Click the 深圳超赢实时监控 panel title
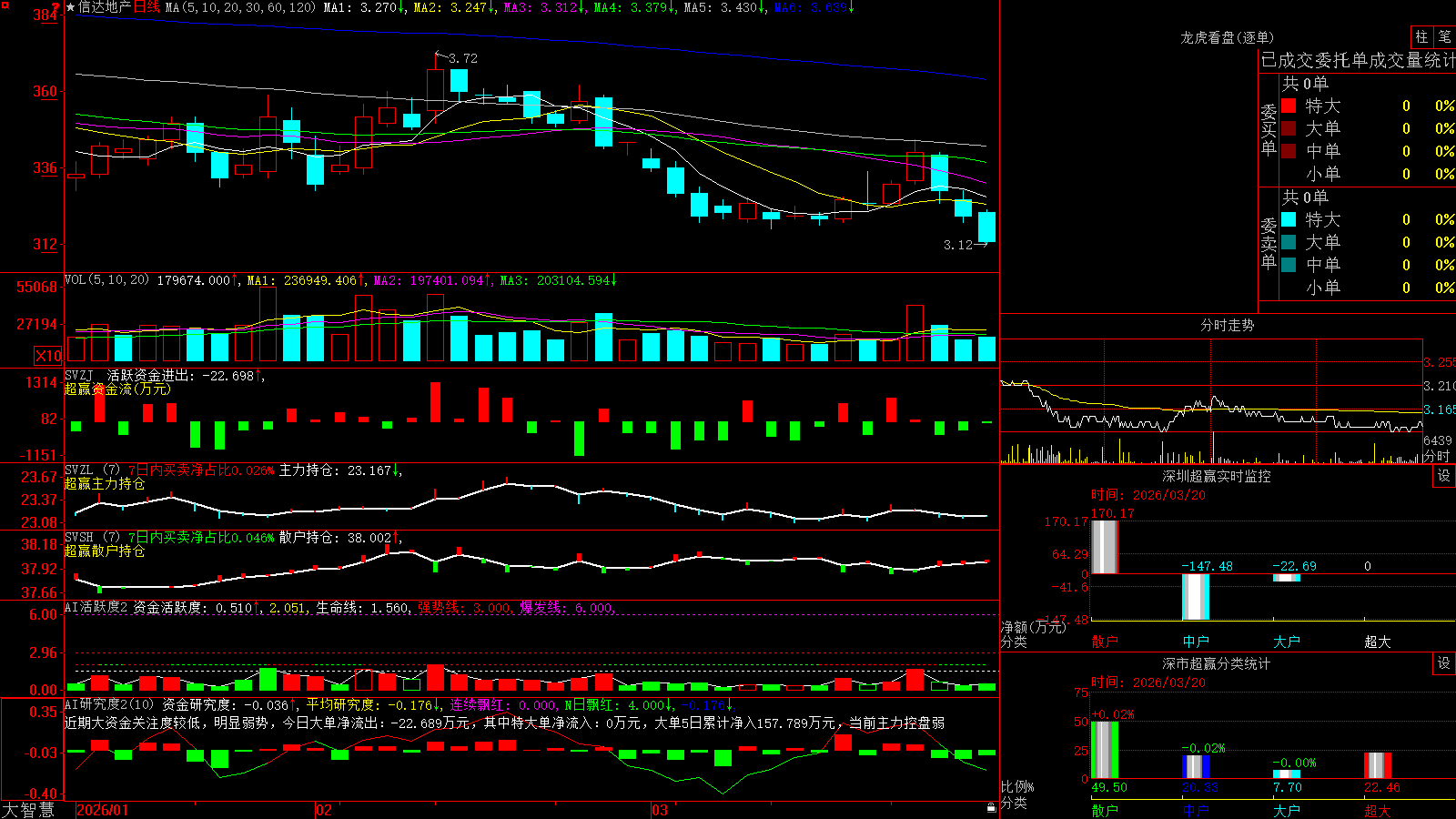1456x819 pixels. click(x=1217, y=476)
